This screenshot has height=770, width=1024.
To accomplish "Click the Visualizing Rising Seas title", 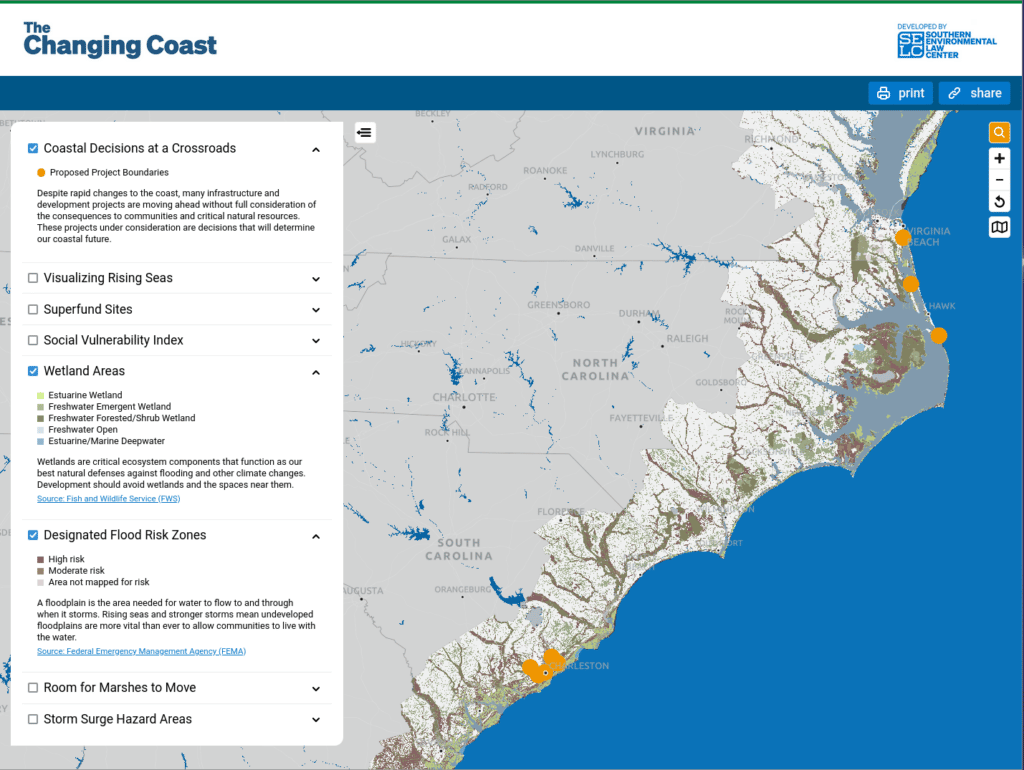I will pyautogui.click(x=108, y=278).
